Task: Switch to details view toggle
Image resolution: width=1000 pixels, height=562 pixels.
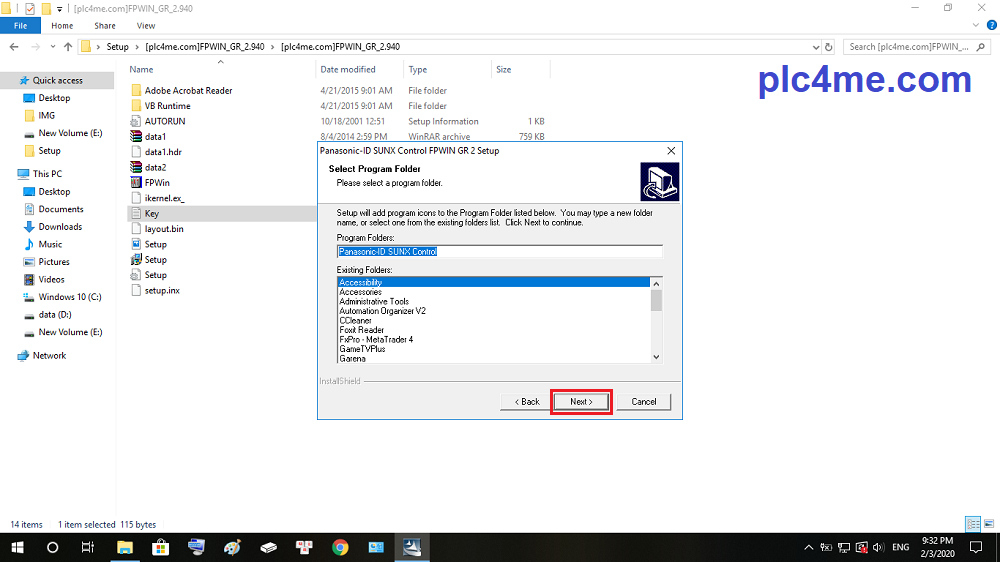Action: tap(972, 524)
